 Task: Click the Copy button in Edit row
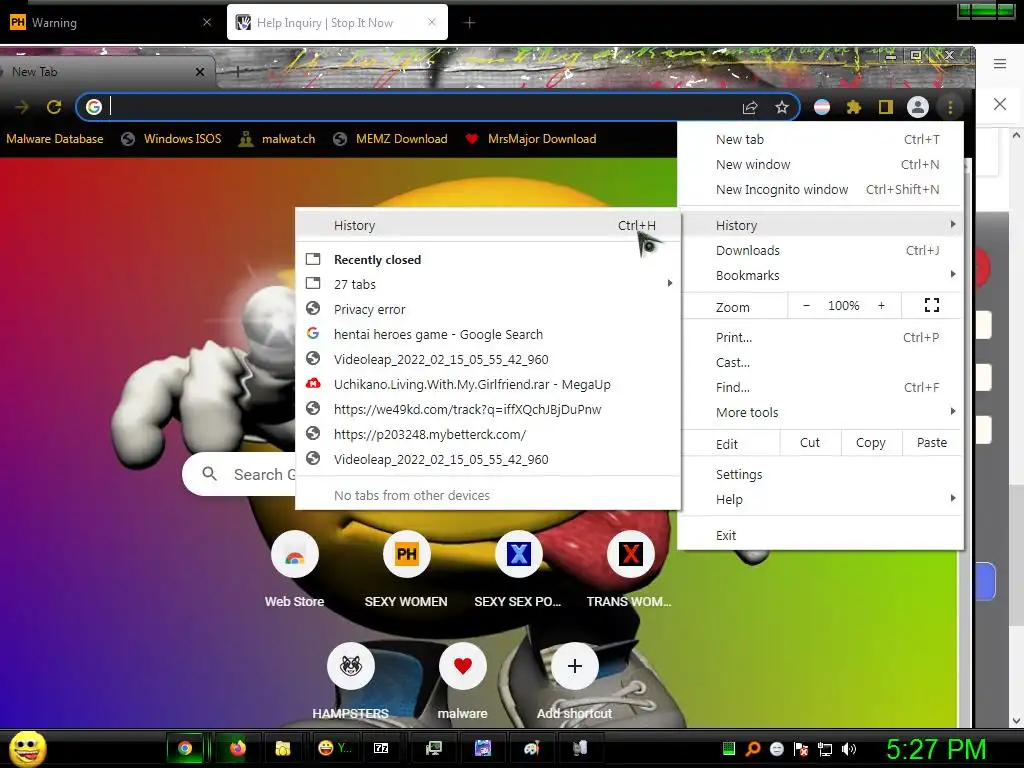click(871, 443)
